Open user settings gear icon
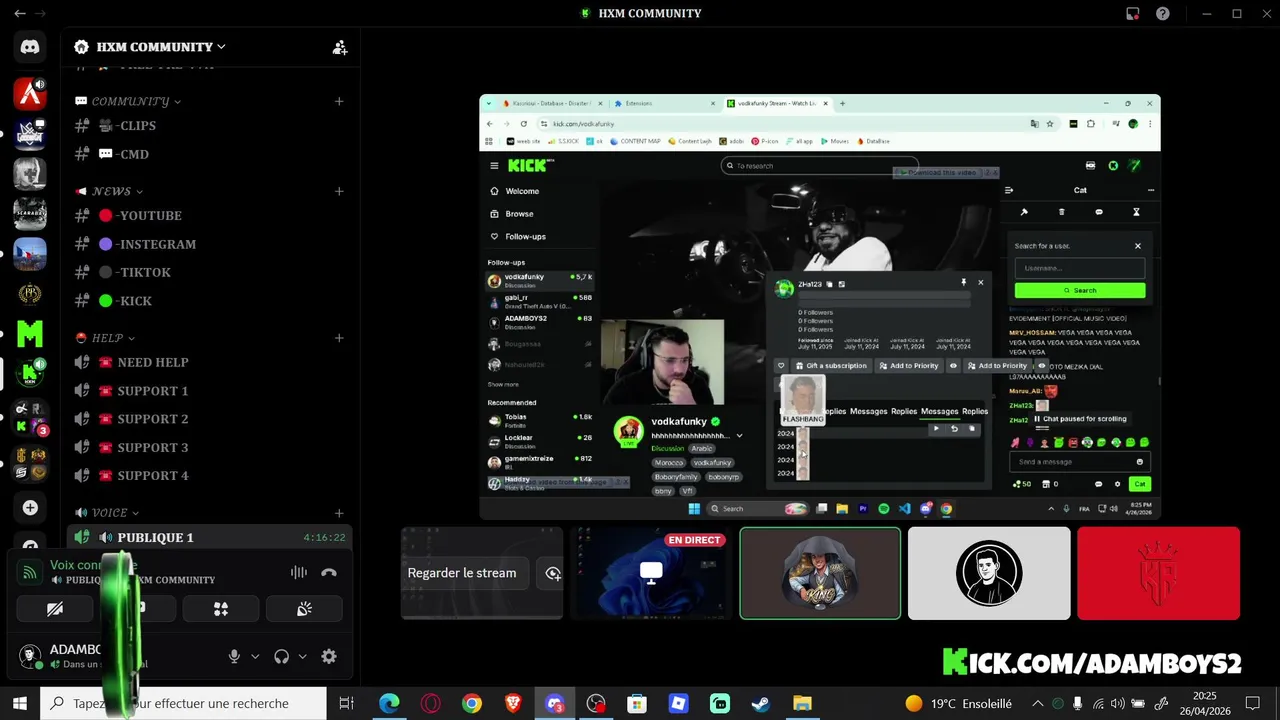Screen dimensions: 1280x720 click(329, 657)
